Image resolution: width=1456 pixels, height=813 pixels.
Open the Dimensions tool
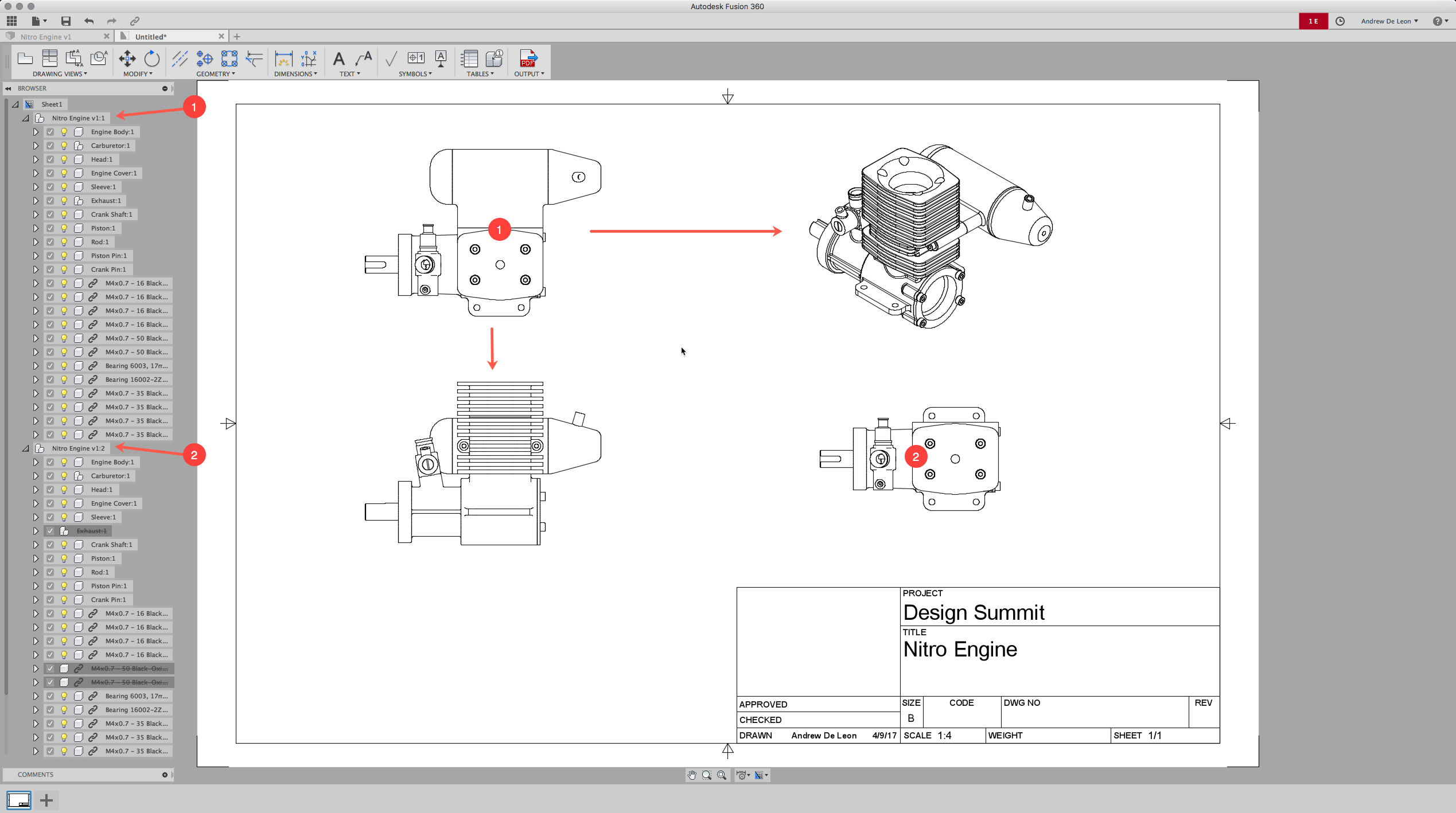pos(283,58)
